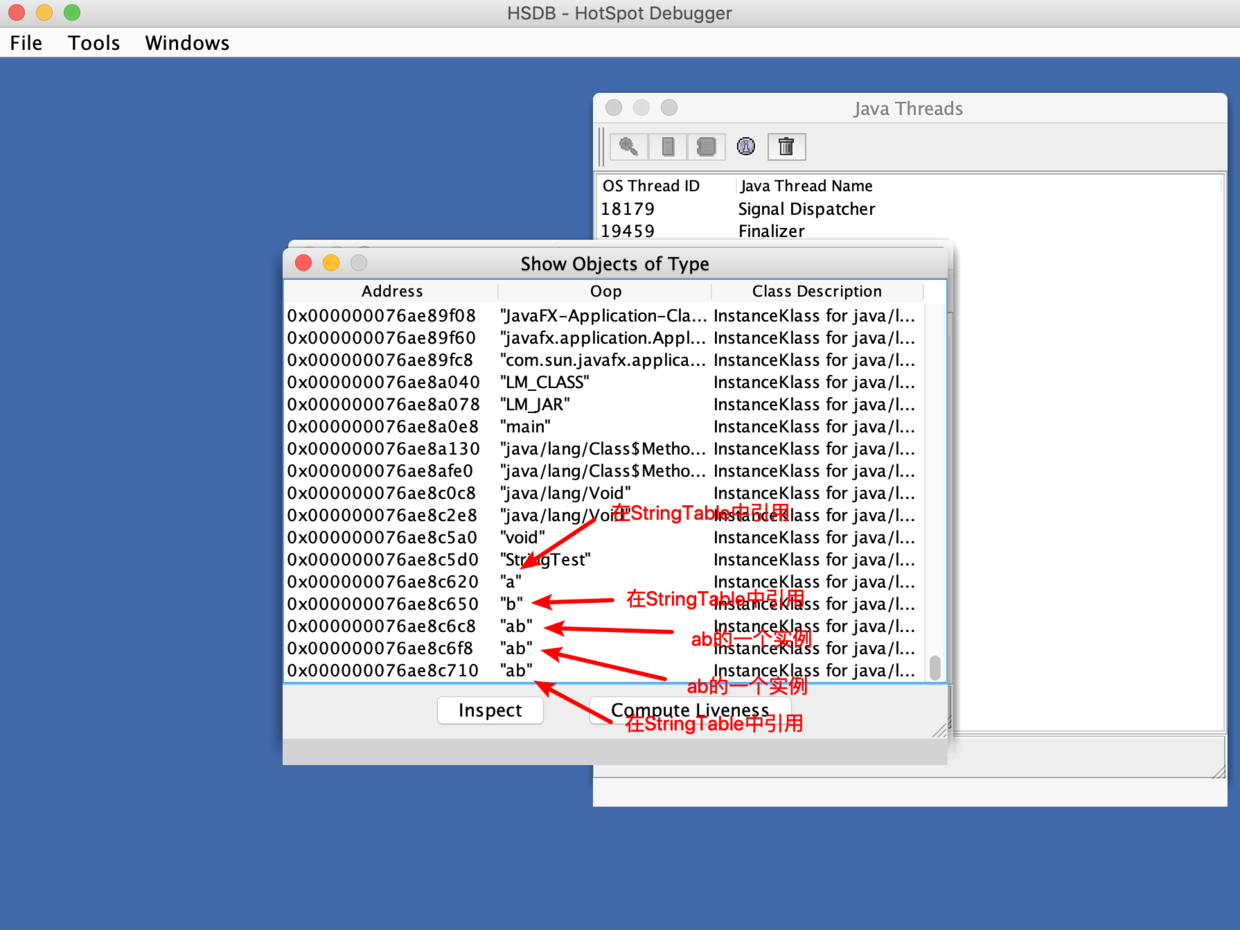The height and width of the screenshot is (930, 1240).
Task: Select the Finalizer thread row
Action: (x=771, y=231)
